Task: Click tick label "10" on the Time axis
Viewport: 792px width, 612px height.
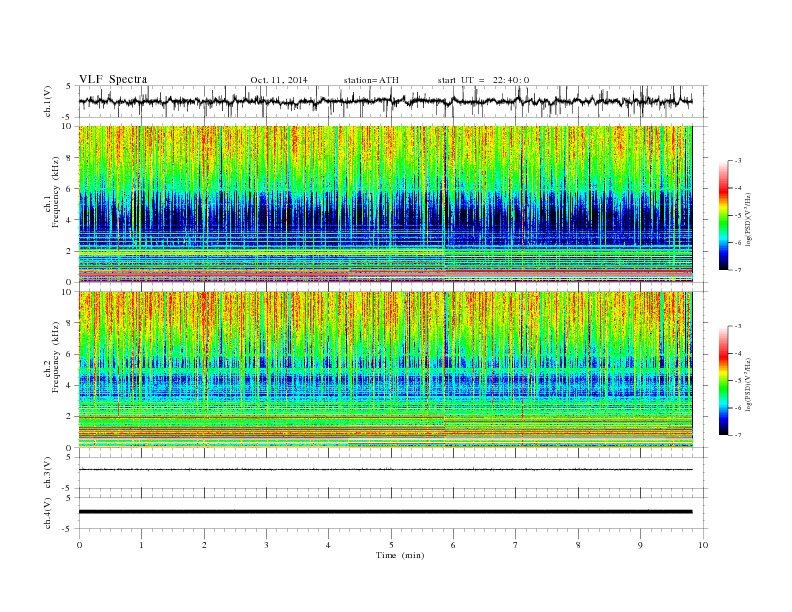Action: 703,545
